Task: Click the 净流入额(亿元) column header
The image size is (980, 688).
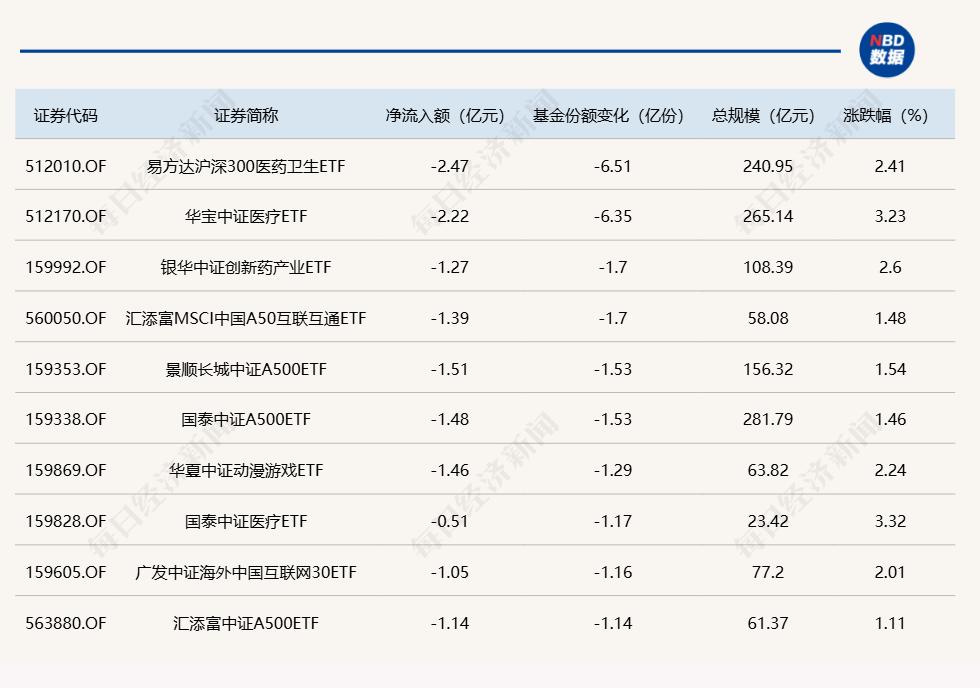Action: (446, 116)
